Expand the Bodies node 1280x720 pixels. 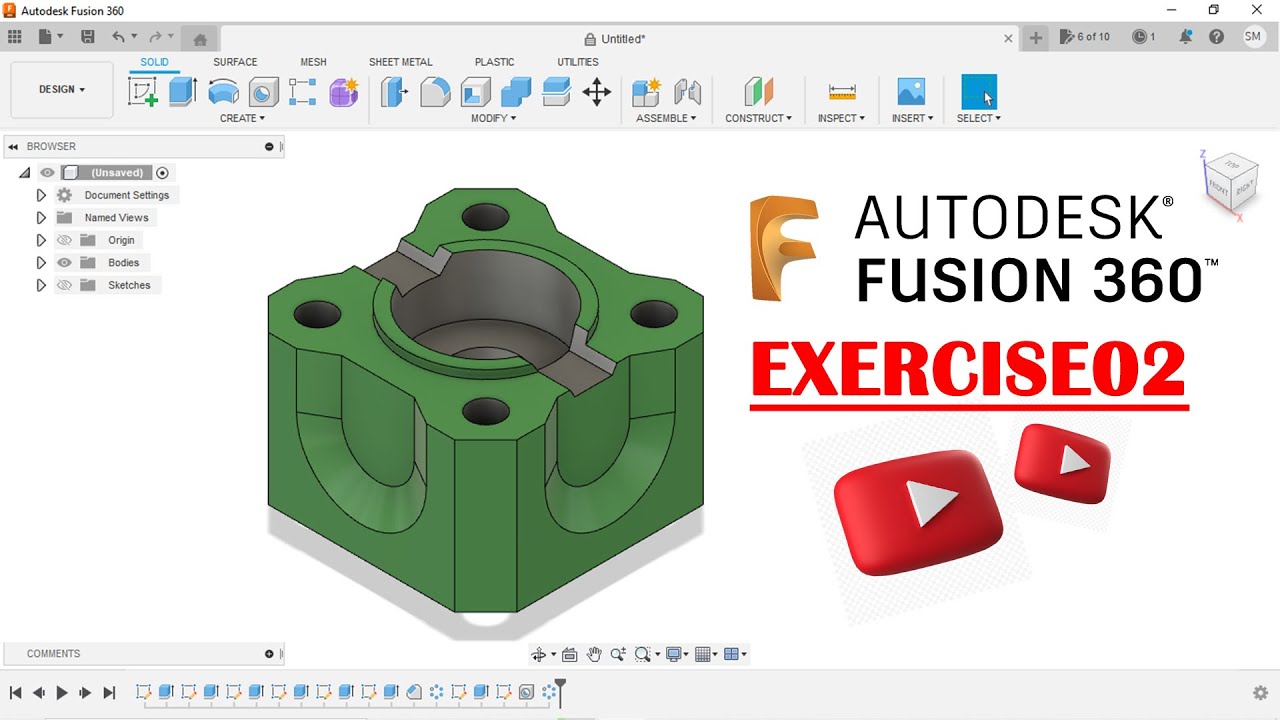click(x=41, y=263)
